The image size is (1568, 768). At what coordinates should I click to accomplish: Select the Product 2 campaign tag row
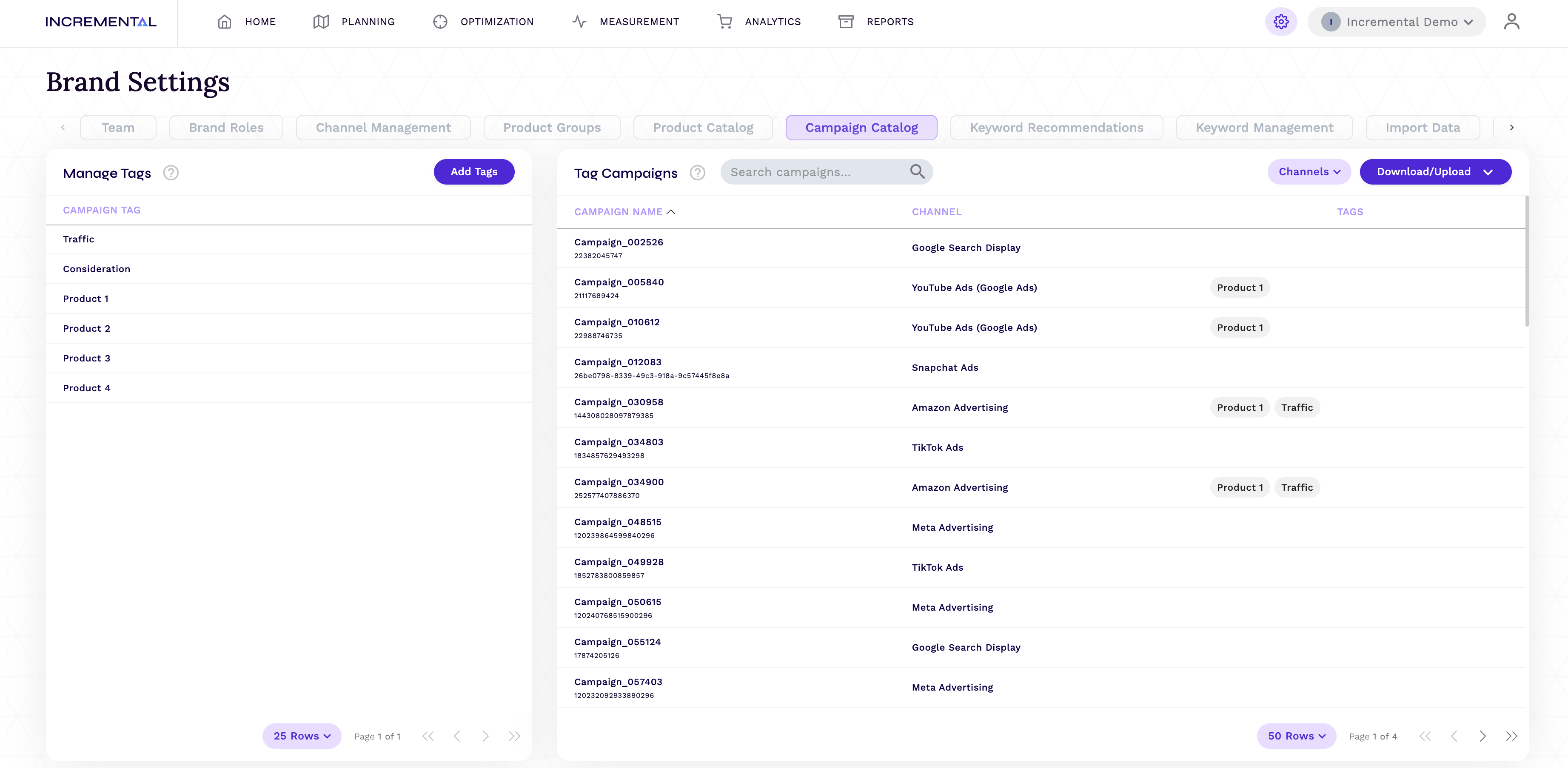click(288, 329)
